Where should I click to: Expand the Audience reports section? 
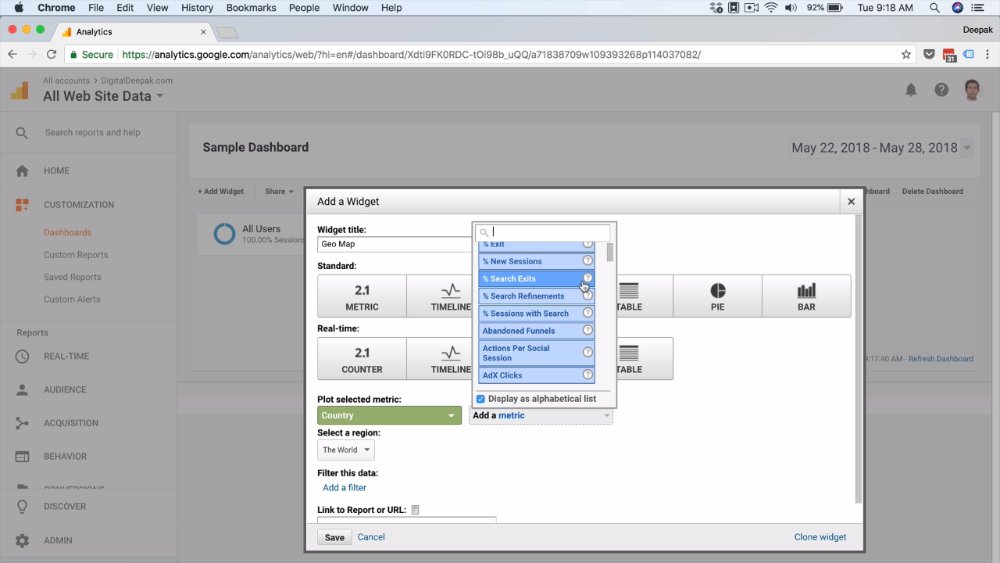click(x=64, y=390)
